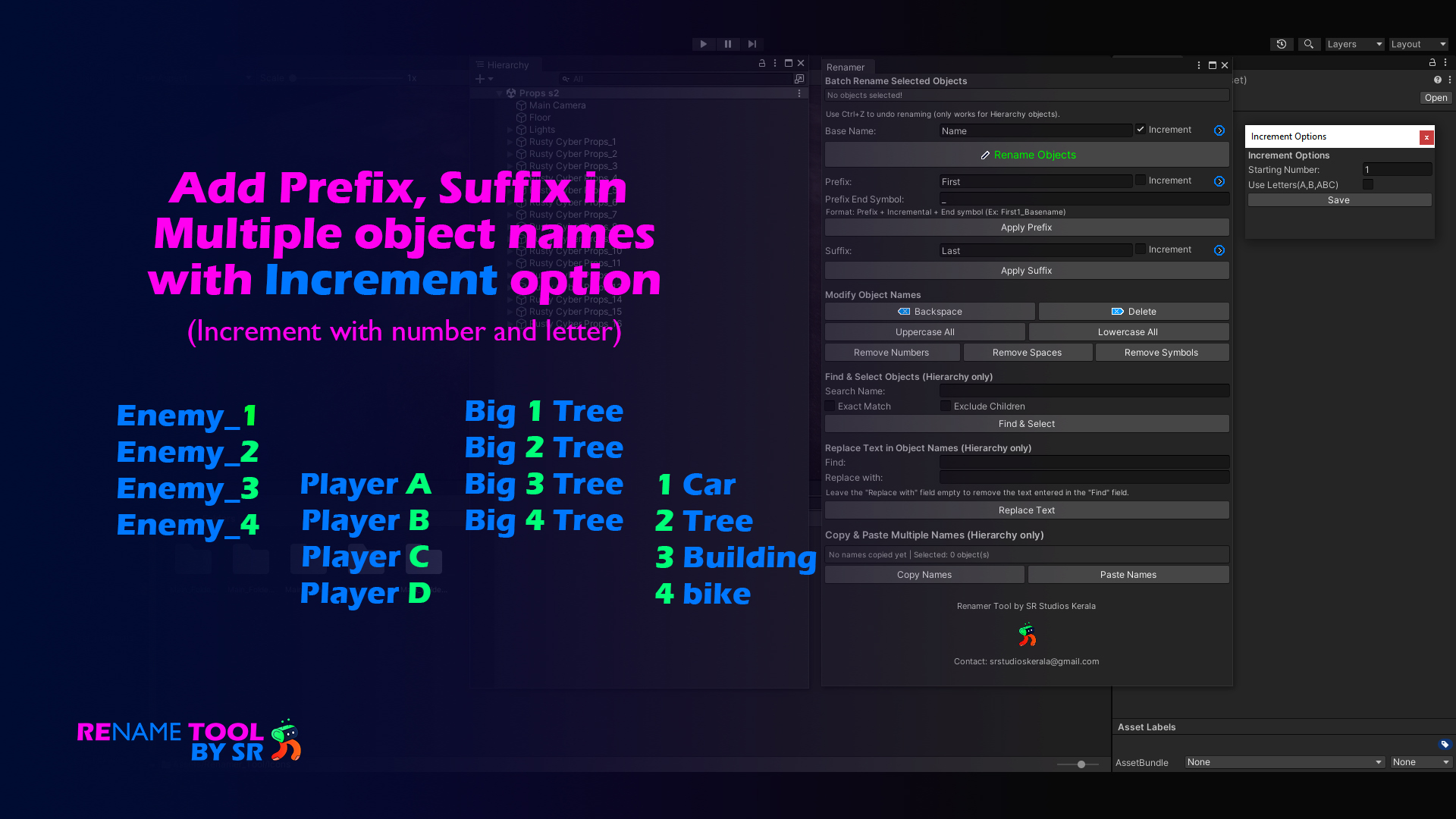Check the Exact Match checkbox

830,406
